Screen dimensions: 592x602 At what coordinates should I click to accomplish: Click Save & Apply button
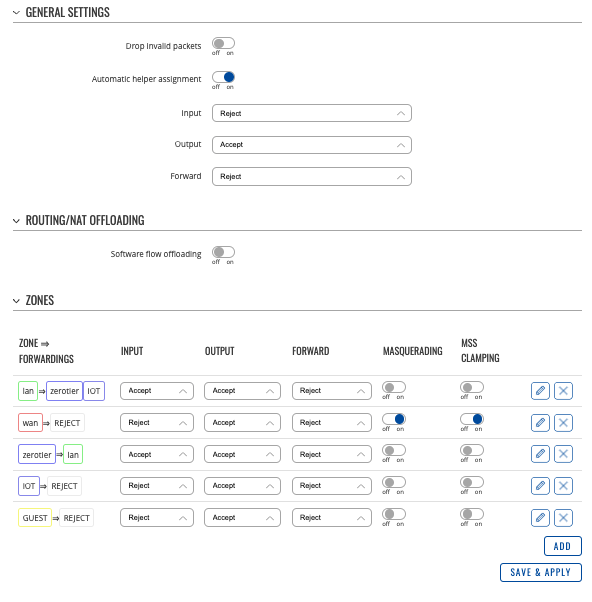point(541,572)
